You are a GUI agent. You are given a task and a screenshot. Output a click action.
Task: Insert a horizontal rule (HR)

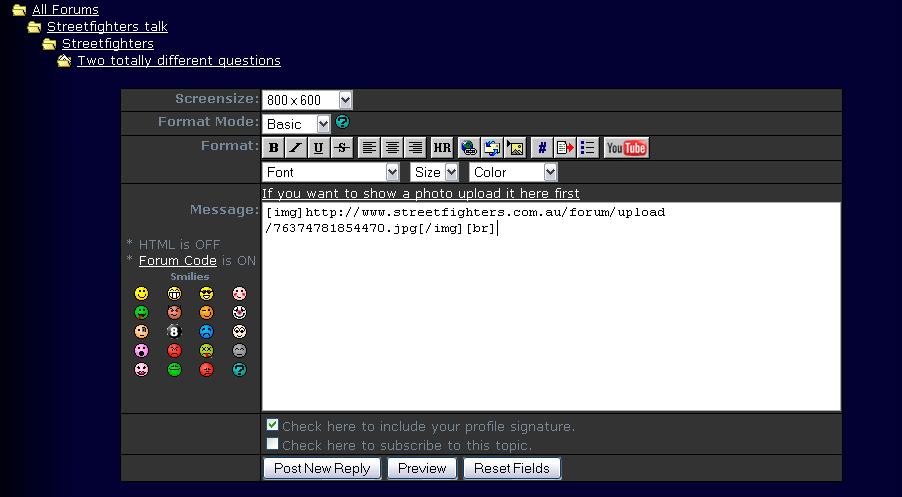click(441, 148)
